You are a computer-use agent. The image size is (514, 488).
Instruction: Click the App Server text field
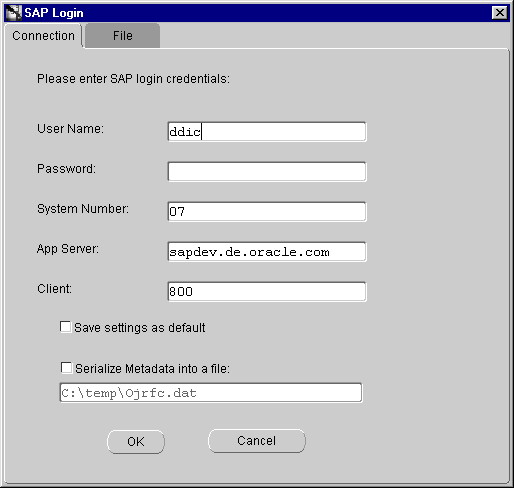(267, 252)
